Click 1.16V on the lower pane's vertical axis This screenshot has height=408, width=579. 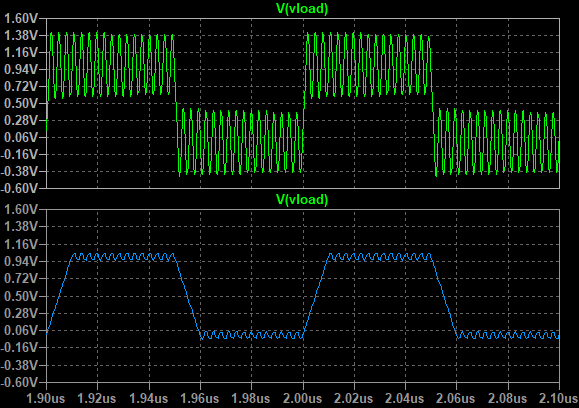pyautogui.click(x=21, y=244)
